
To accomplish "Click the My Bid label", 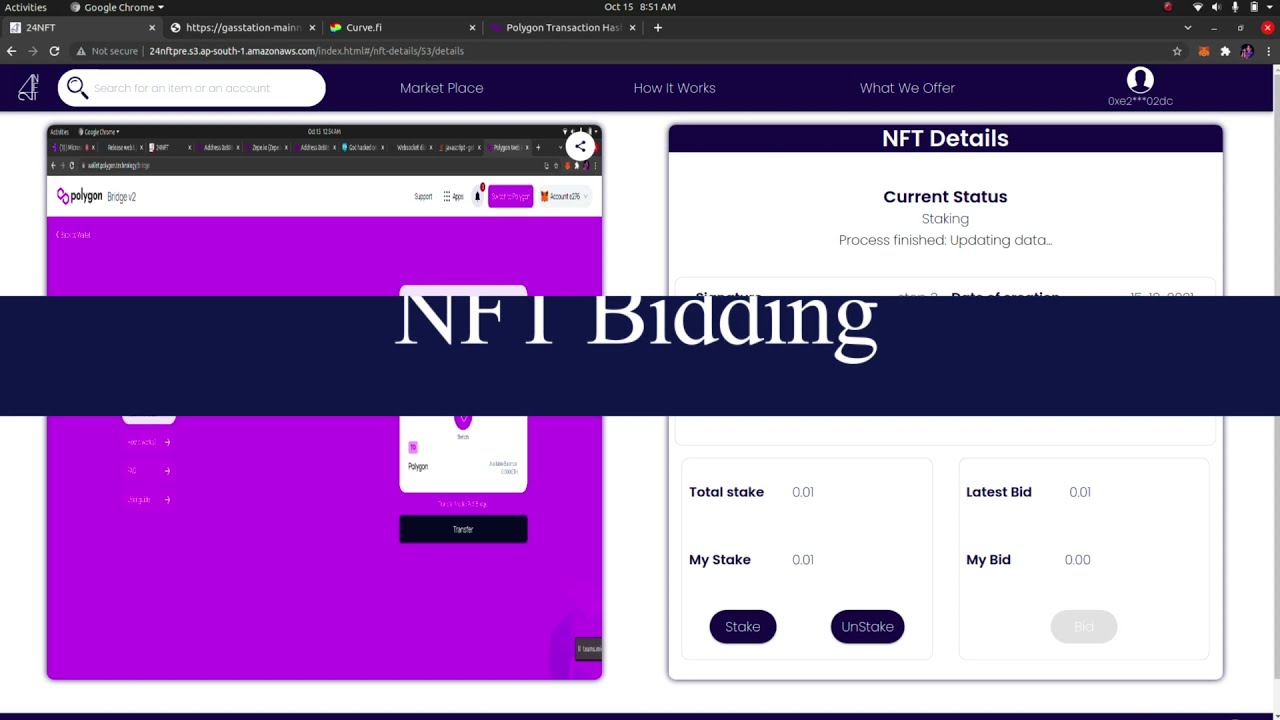I will pyautogui.click(x=988, y=560).
